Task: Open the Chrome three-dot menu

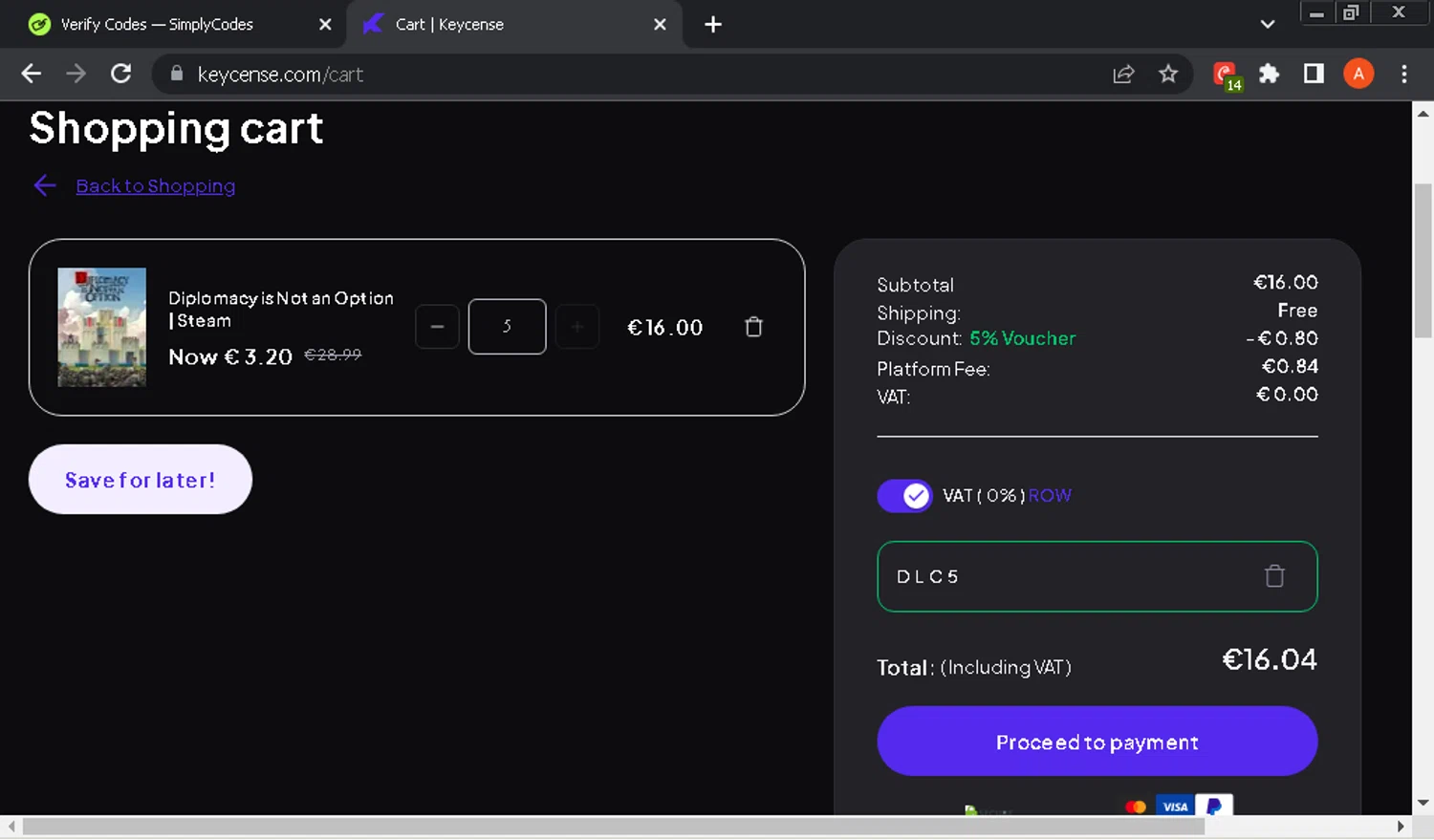Action: [x=1403, y=75]
